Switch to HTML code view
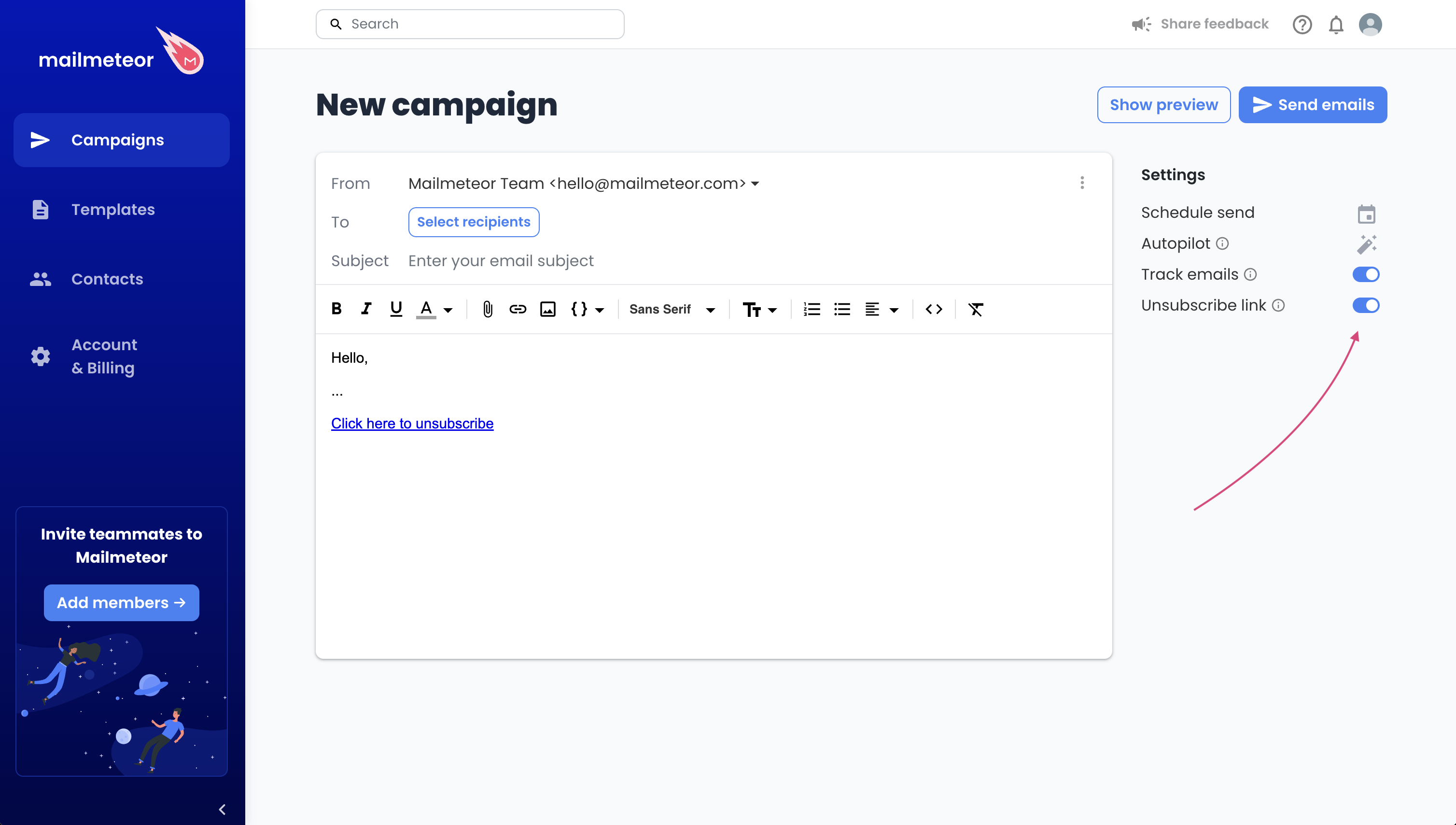 pos(934,309)
